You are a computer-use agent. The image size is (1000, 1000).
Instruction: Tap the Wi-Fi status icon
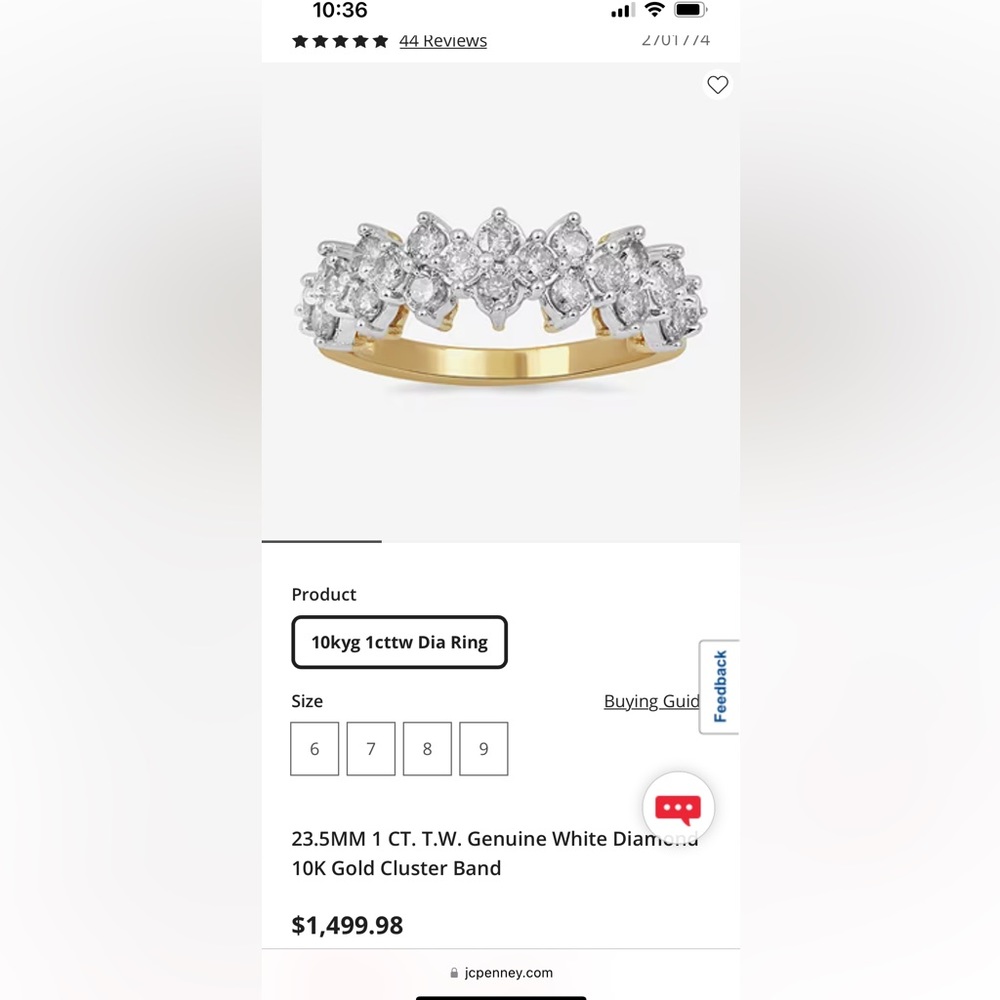[654, 10]
